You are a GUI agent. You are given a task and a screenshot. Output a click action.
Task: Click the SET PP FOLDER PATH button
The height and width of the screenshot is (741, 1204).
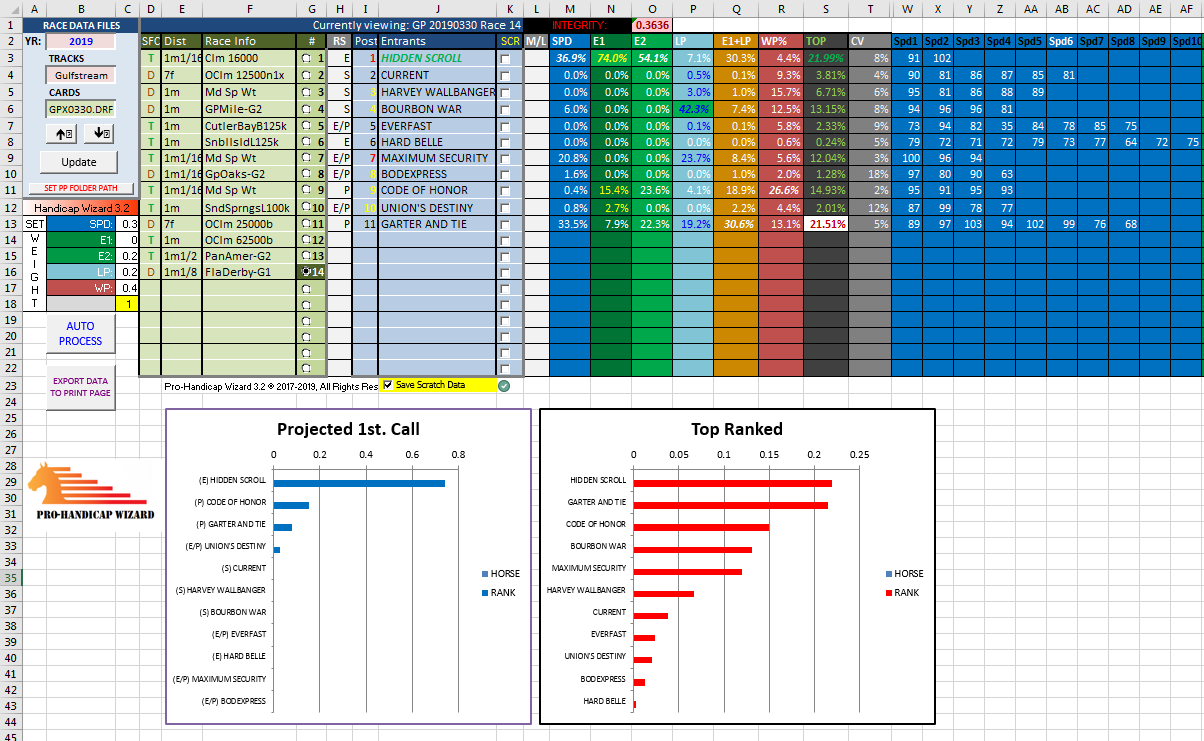(79, 188)
